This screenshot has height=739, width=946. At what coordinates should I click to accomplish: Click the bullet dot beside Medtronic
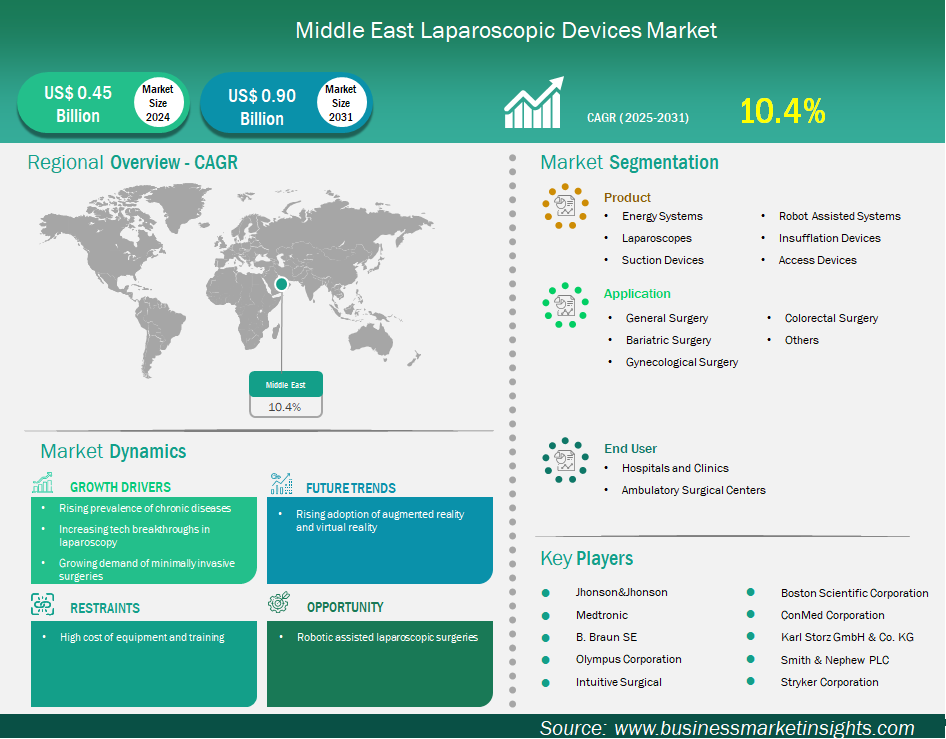coord(545,616)
